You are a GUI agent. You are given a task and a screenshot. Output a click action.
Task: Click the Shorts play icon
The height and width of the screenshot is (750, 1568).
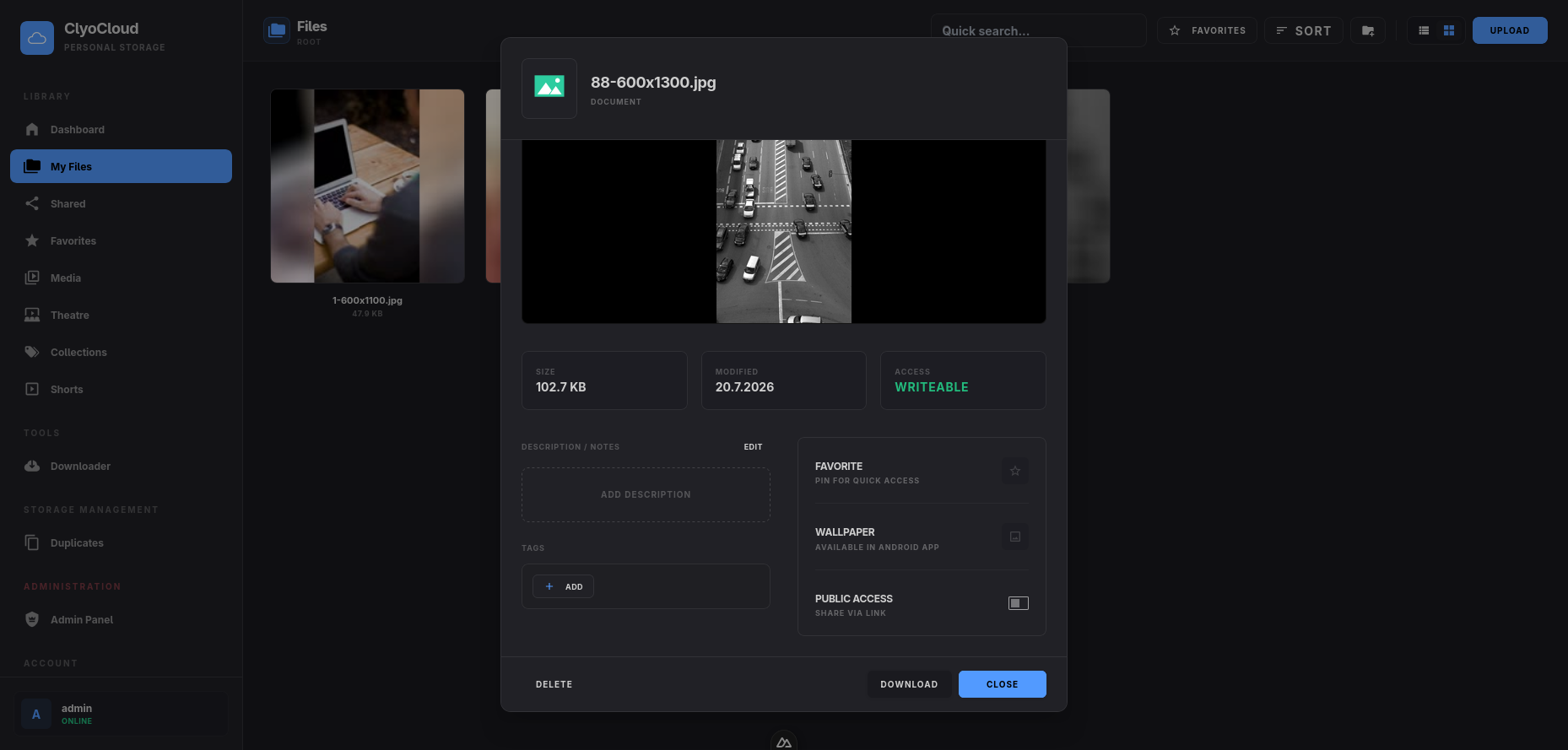32,389
